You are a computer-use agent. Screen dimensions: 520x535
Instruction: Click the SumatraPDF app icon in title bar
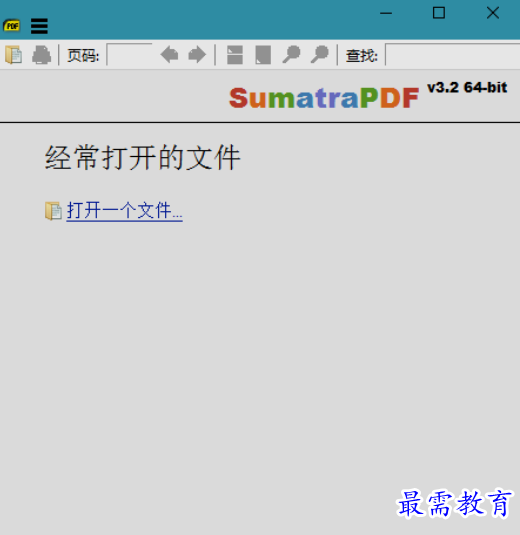click(12, 26)
